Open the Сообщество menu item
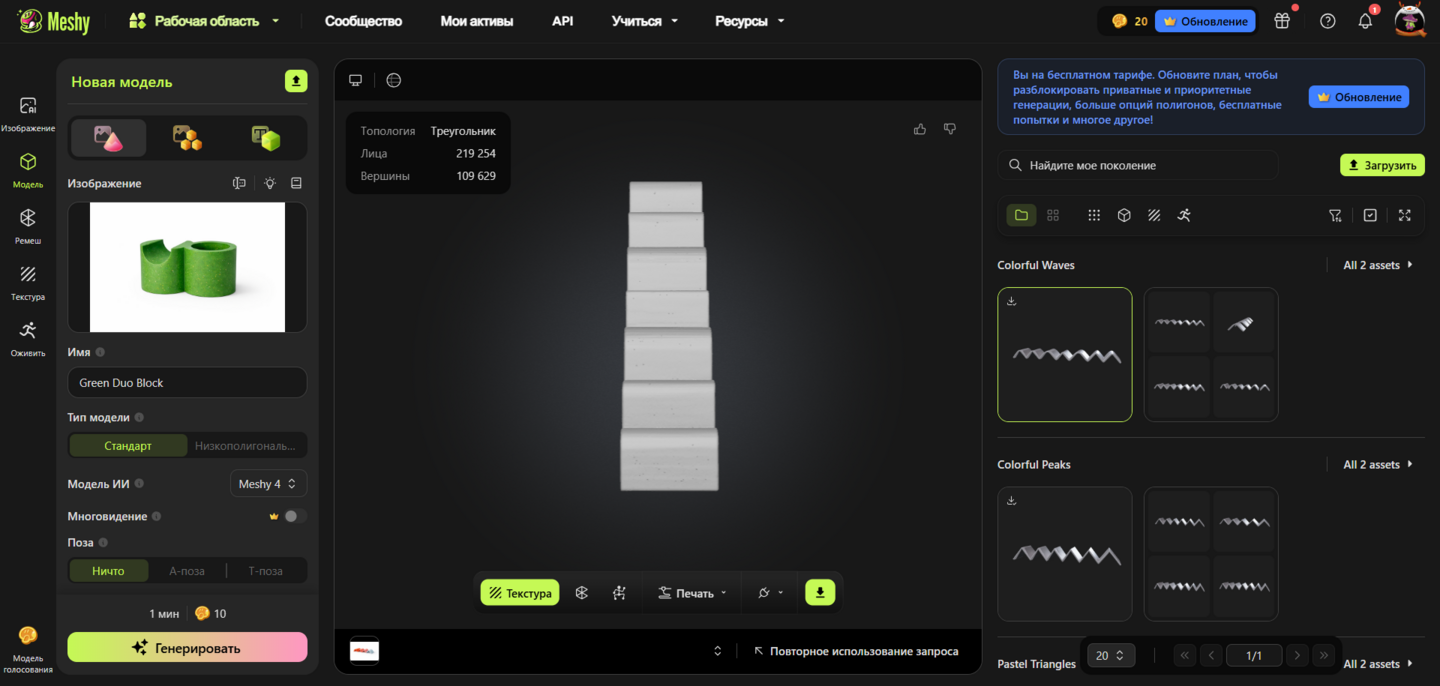 (363, 21)
